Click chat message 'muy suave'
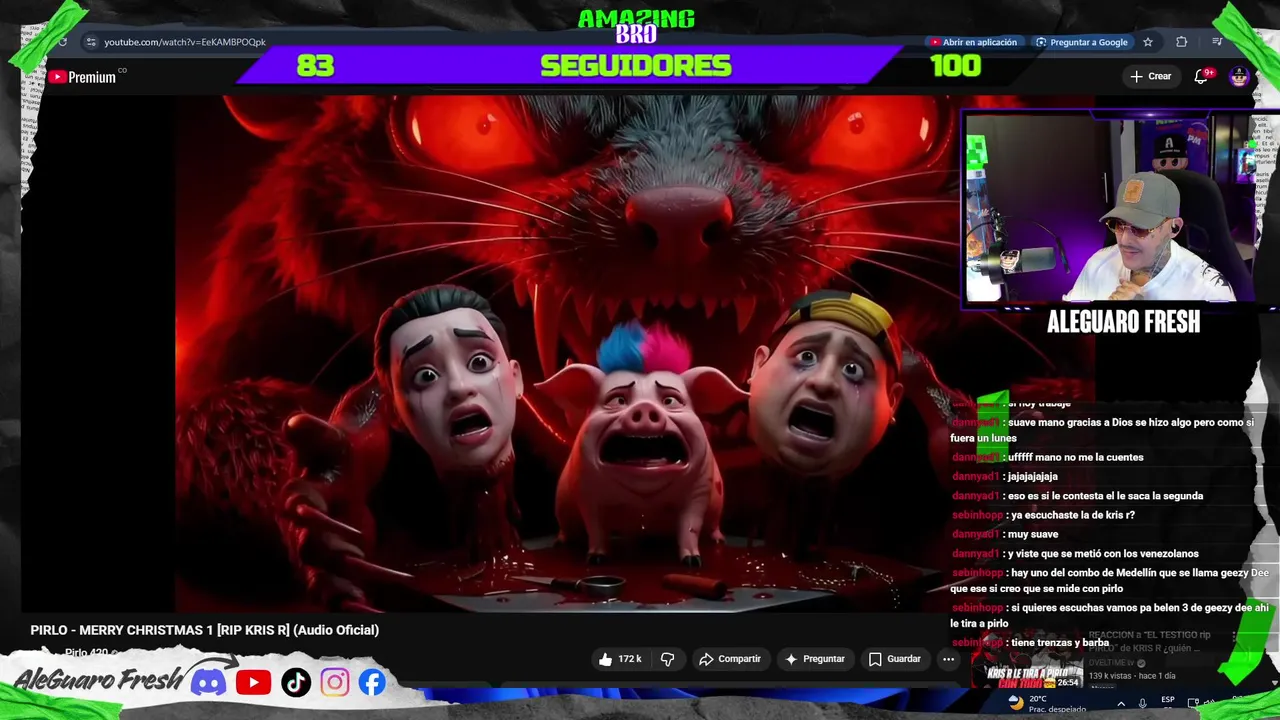 pos(1033,534)
